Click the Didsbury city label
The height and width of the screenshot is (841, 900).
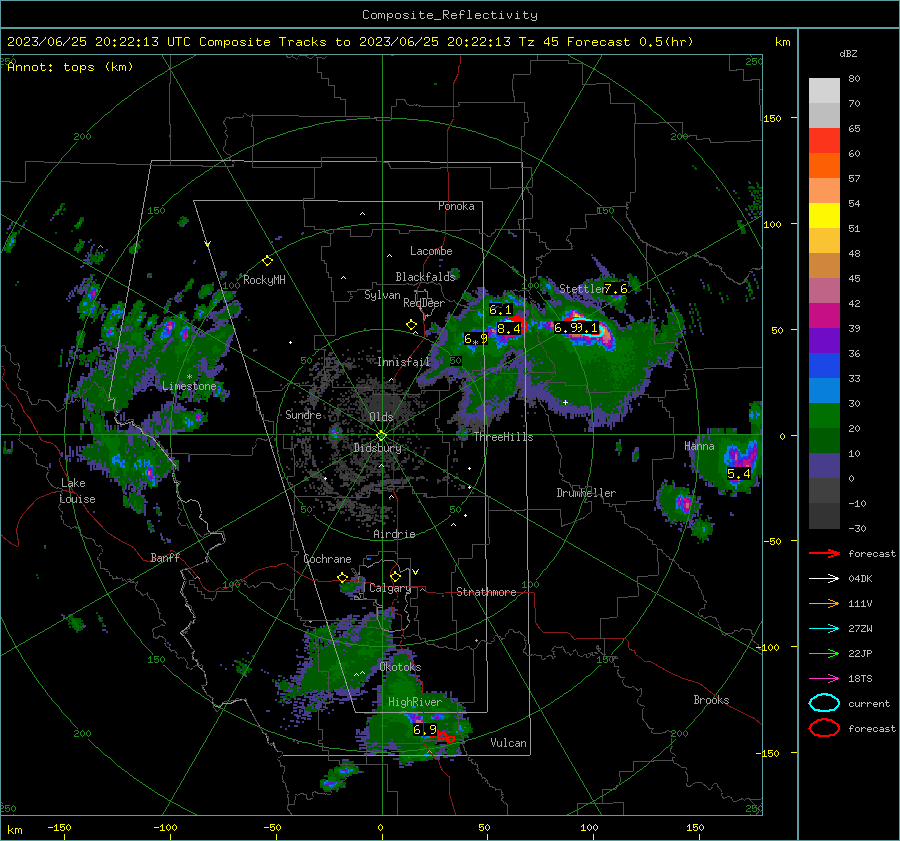pos(378,448)
